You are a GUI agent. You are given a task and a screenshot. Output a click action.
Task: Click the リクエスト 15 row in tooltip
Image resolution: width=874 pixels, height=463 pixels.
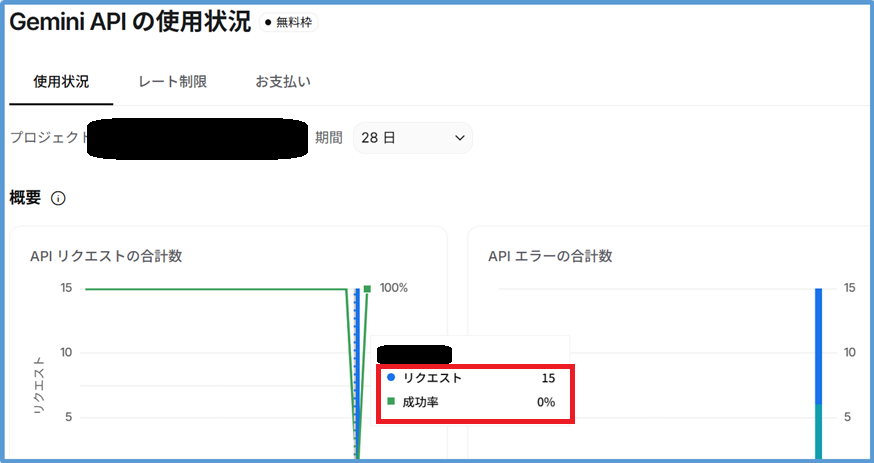[474, 379]
